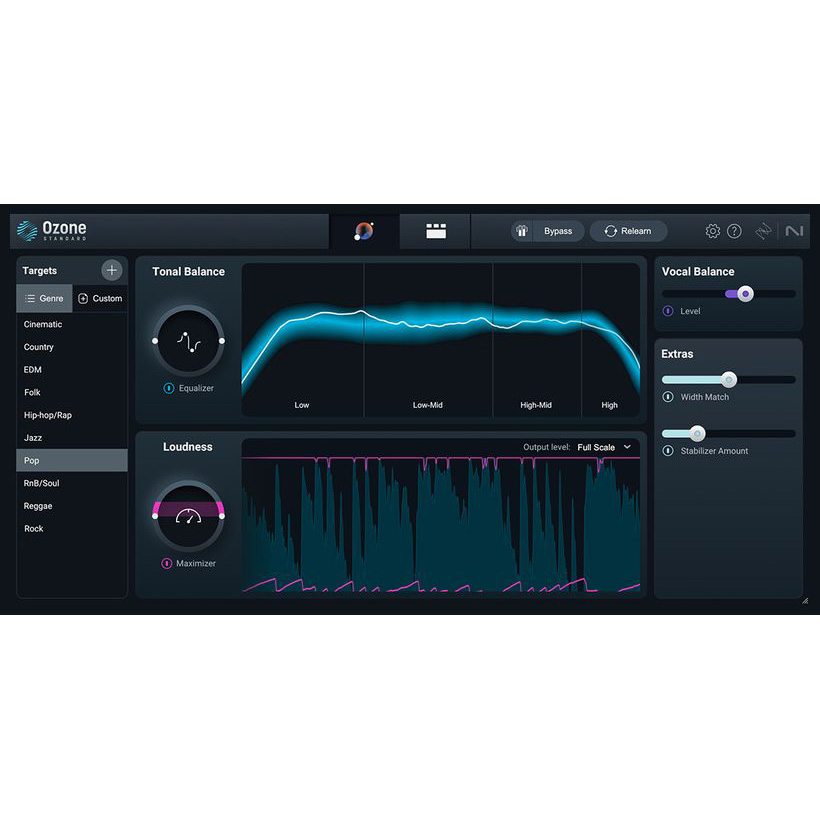Toggle the Maximizer power button

click(x=166, y=563)
